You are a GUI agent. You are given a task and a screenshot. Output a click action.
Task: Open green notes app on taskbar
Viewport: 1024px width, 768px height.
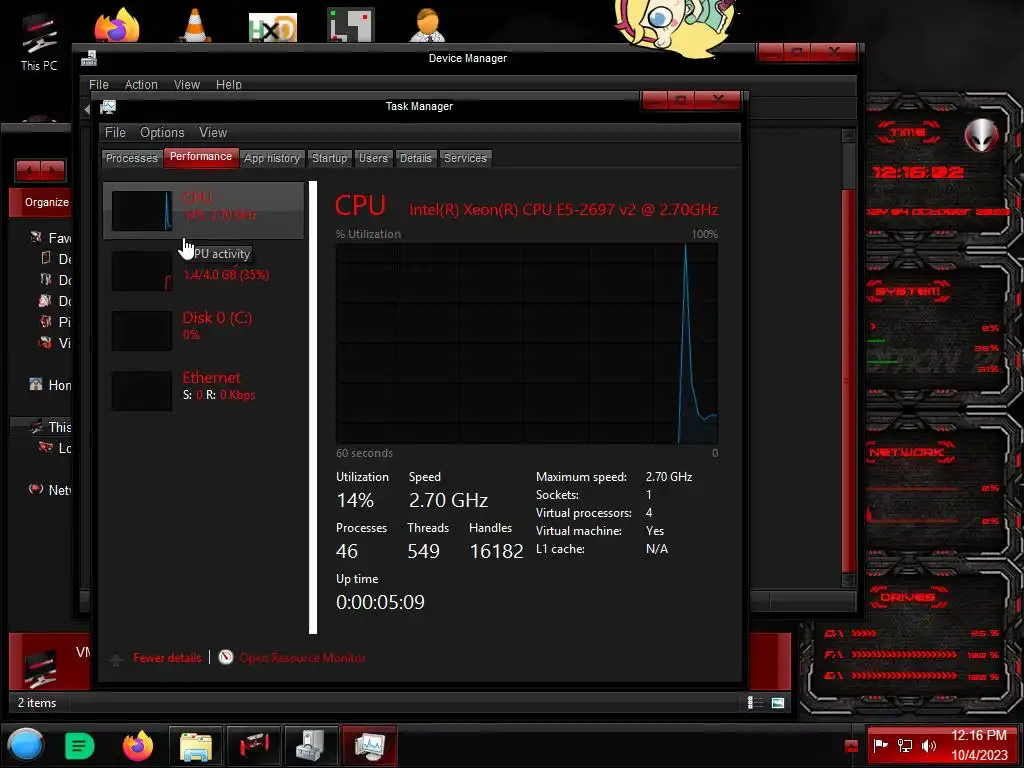click(80, 746)
